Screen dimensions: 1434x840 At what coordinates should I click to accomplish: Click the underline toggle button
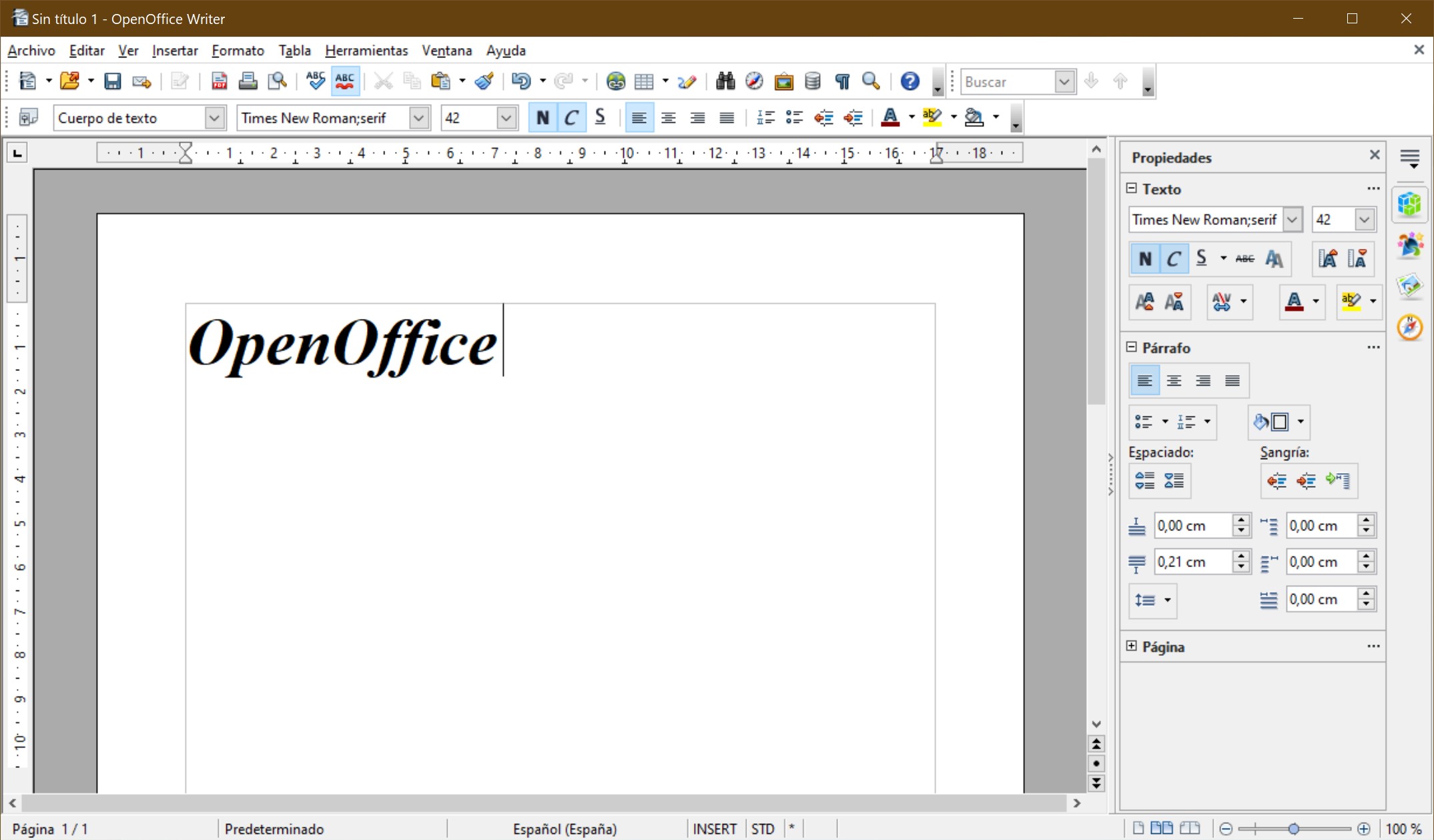(x=600, y=117)
